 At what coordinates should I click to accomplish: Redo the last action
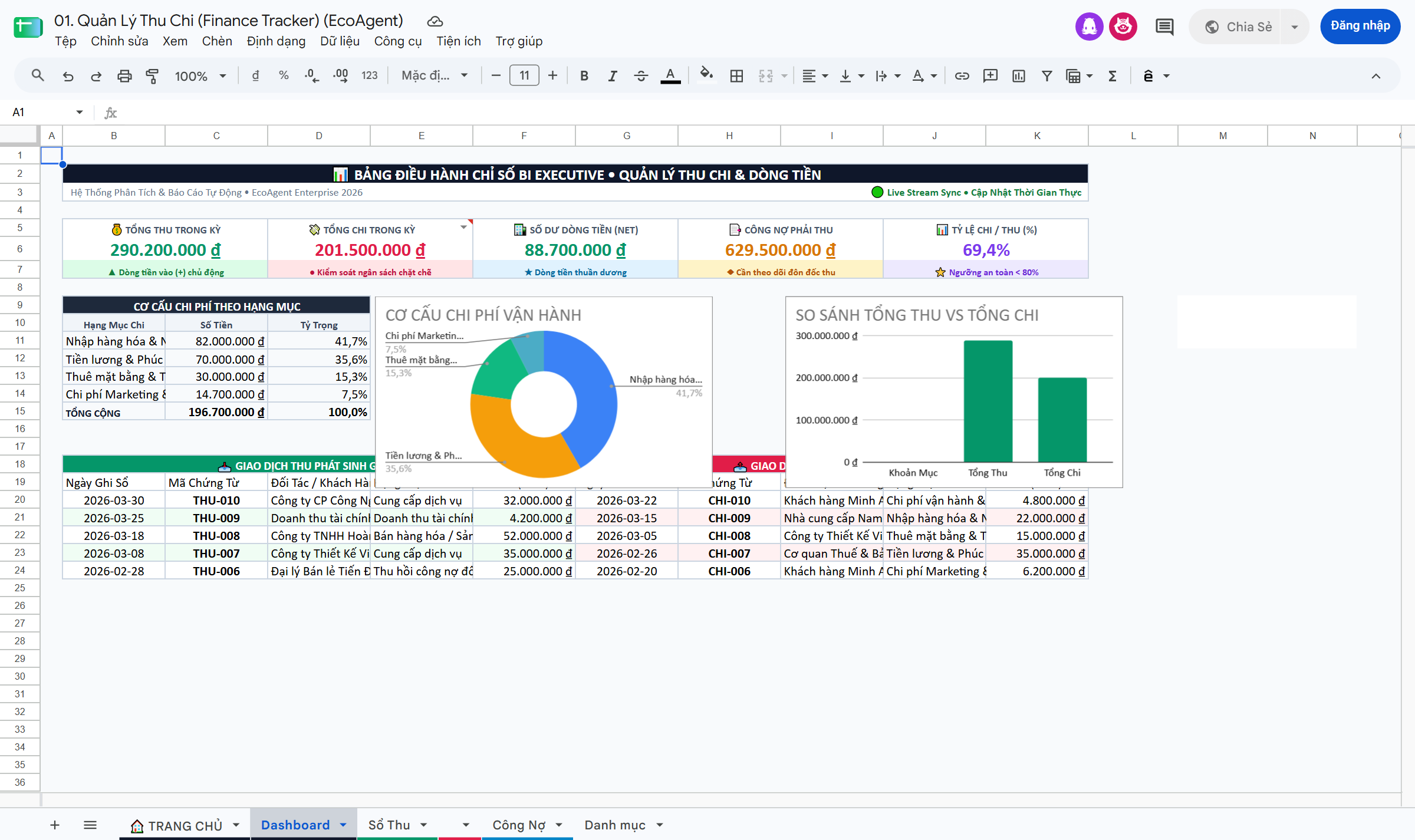point(96,76)
